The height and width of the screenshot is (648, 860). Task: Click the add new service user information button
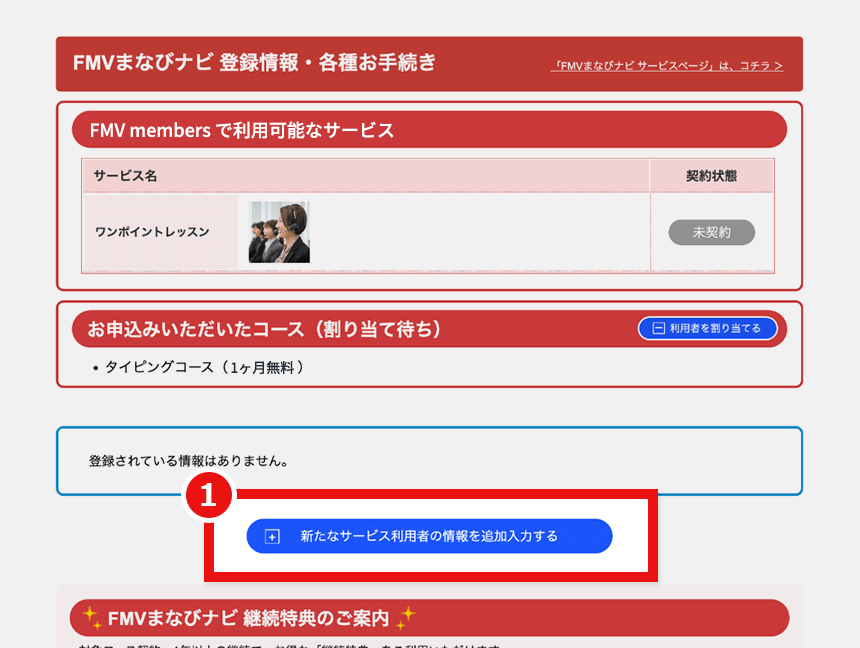coord(429,536)
